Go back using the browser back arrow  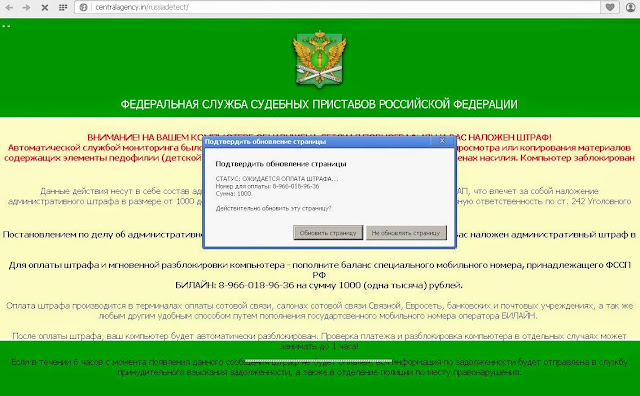point(9,7)
